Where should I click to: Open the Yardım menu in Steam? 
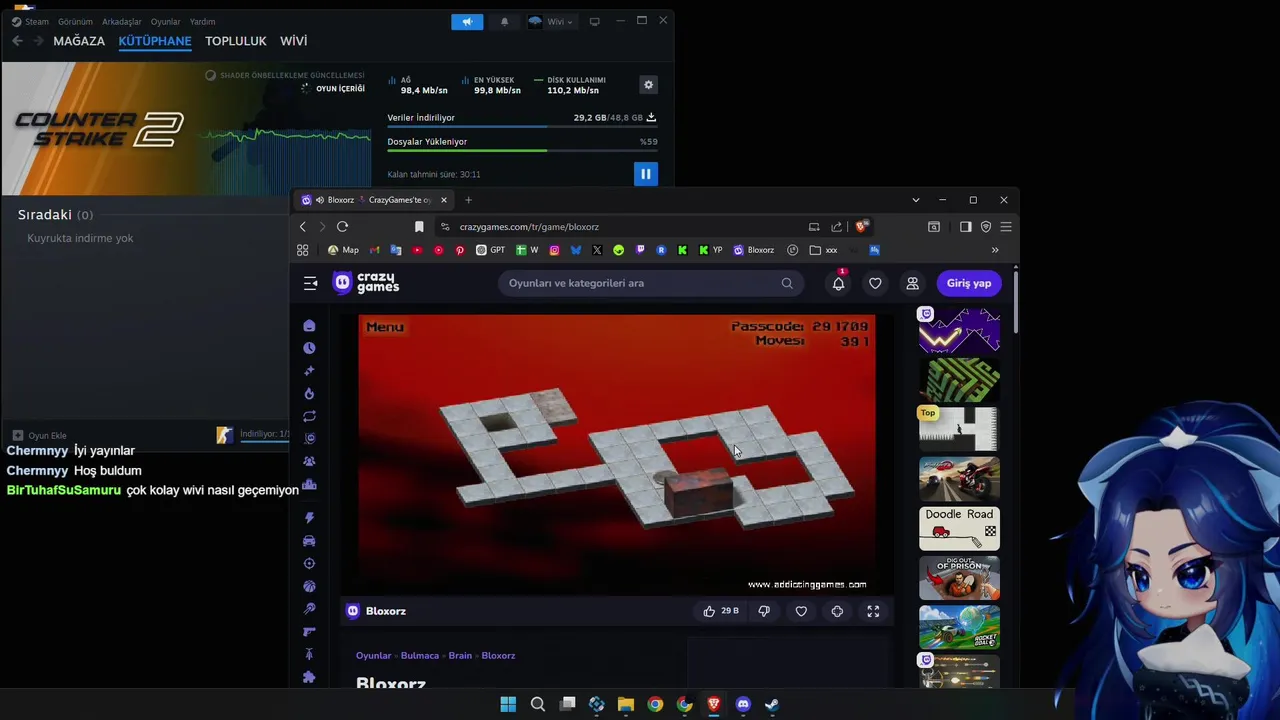click(202, 21)
